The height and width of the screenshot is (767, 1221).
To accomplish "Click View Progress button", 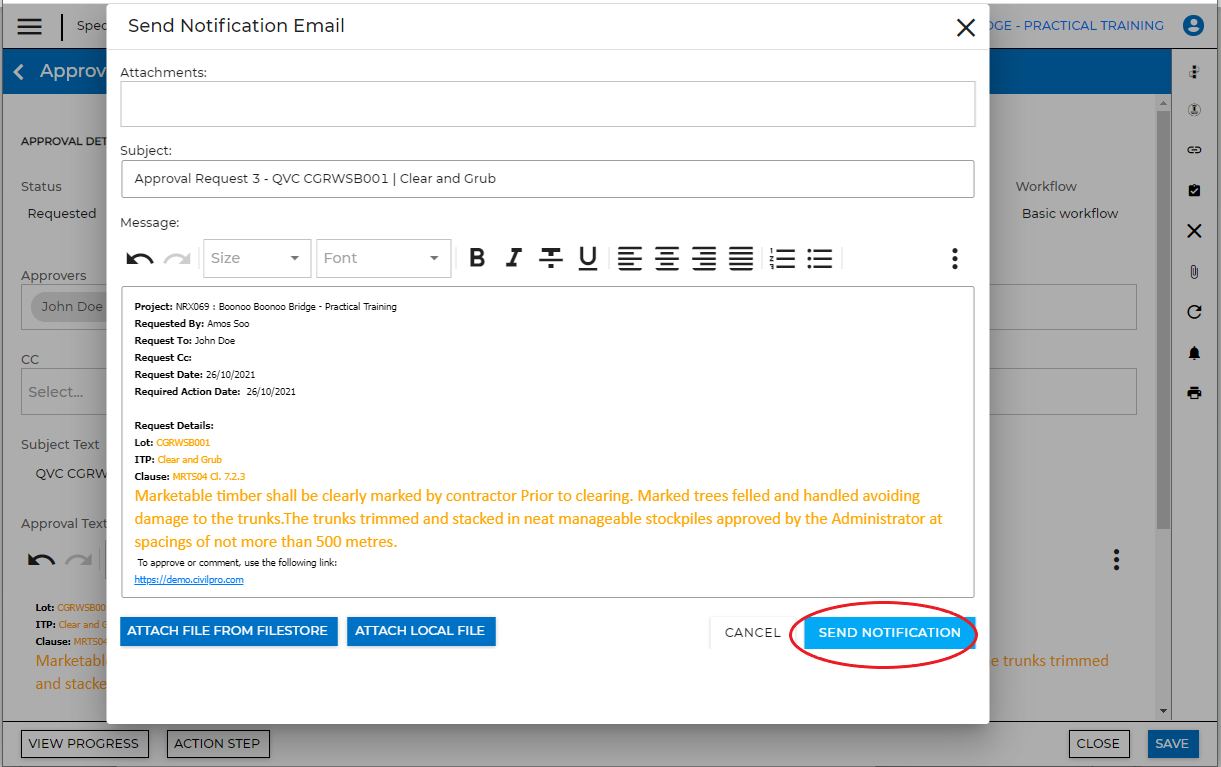I will tap(84, 744).
